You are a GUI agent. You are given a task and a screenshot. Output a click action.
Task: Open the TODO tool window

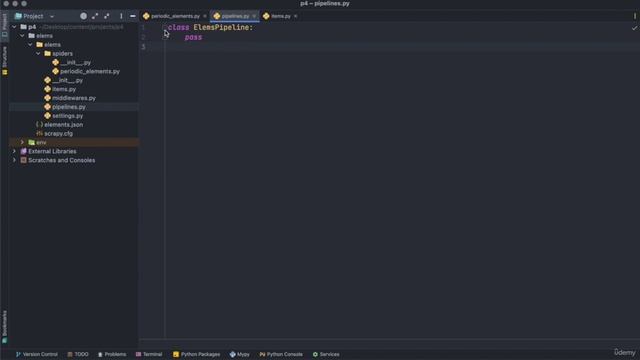[78, 354]
